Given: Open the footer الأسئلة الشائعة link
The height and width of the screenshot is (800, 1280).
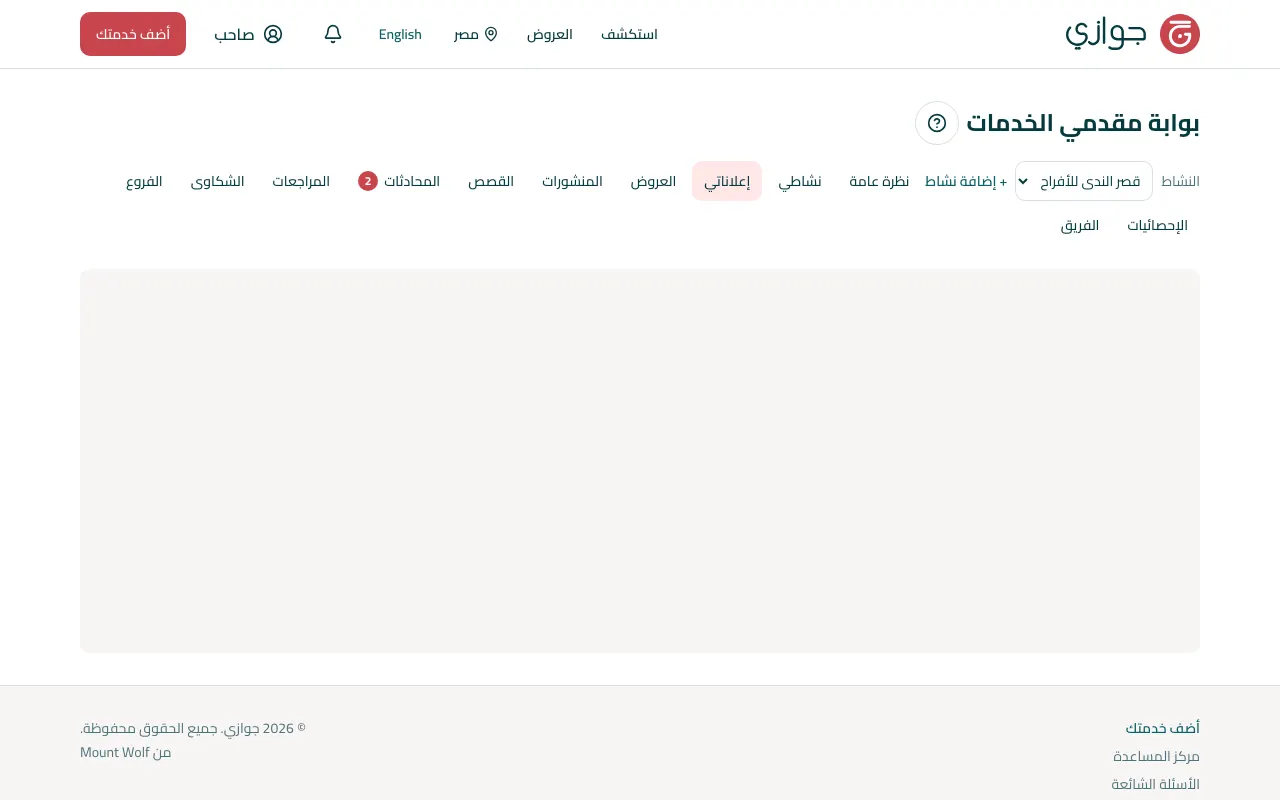Looking at the screenshot, I should click(x=1156, y=784).
